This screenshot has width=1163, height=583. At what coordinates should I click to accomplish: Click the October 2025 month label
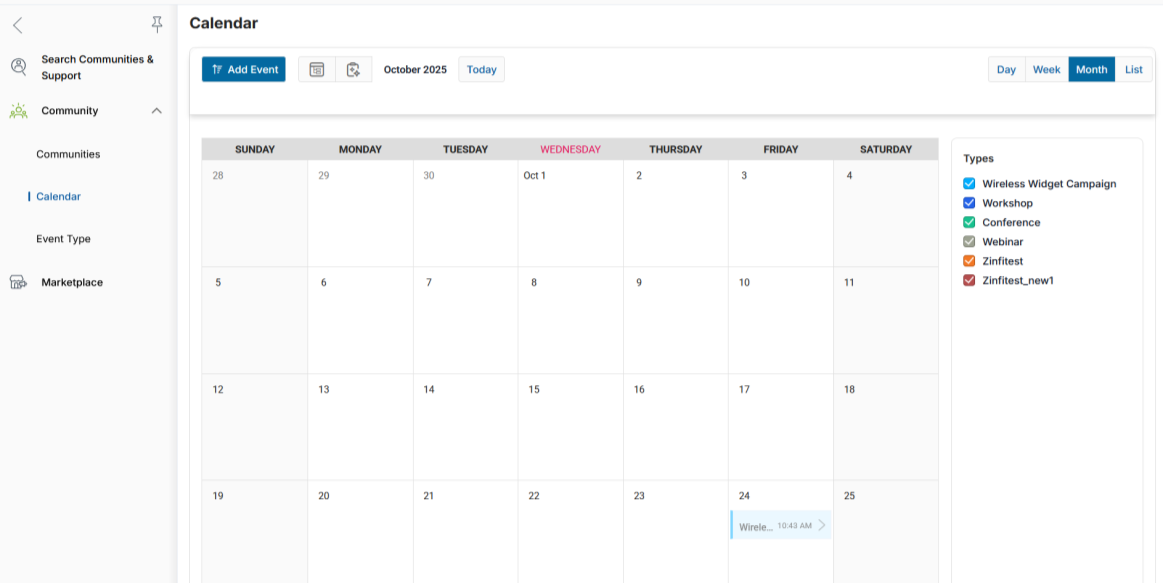[x=415, y=69]
